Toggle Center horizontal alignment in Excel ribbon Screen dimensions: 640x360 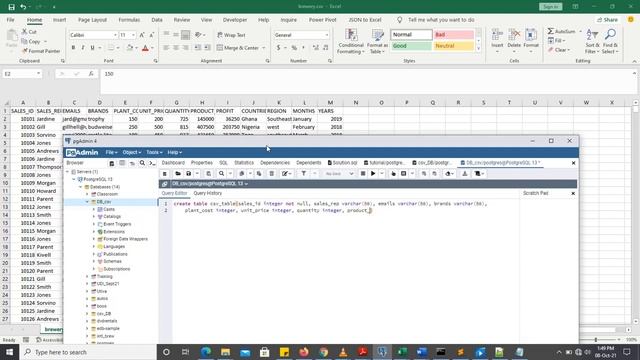coord(176,48)
